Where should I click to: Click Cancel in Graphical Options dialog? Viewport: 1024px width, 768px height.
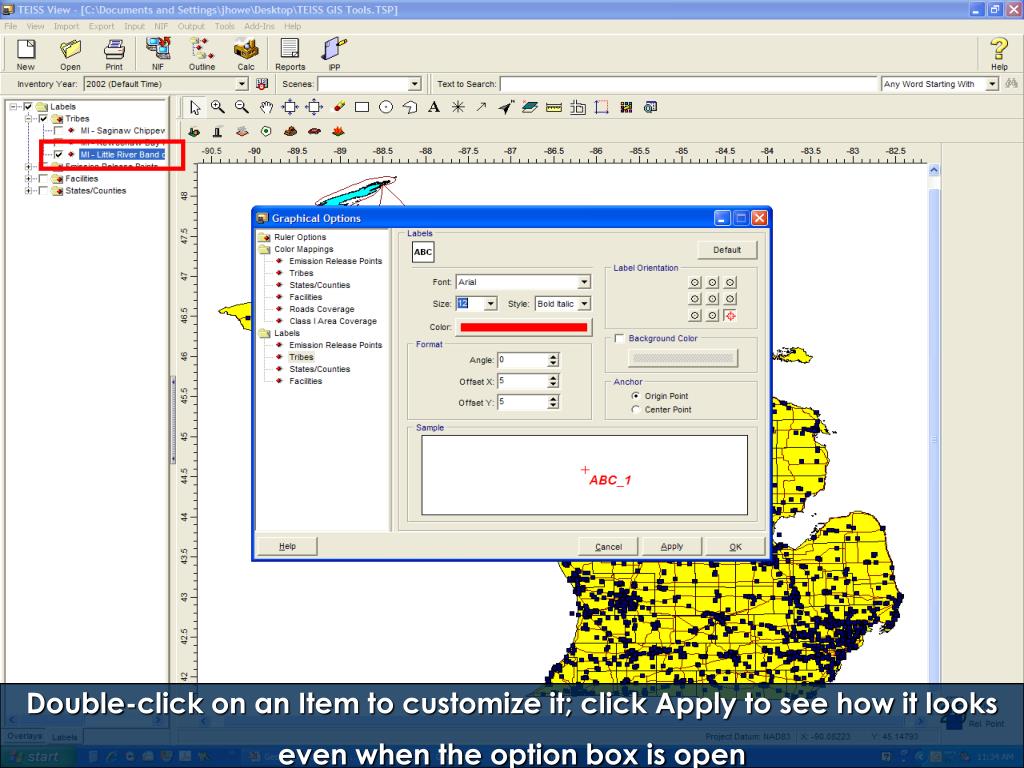tap(608, 547)
